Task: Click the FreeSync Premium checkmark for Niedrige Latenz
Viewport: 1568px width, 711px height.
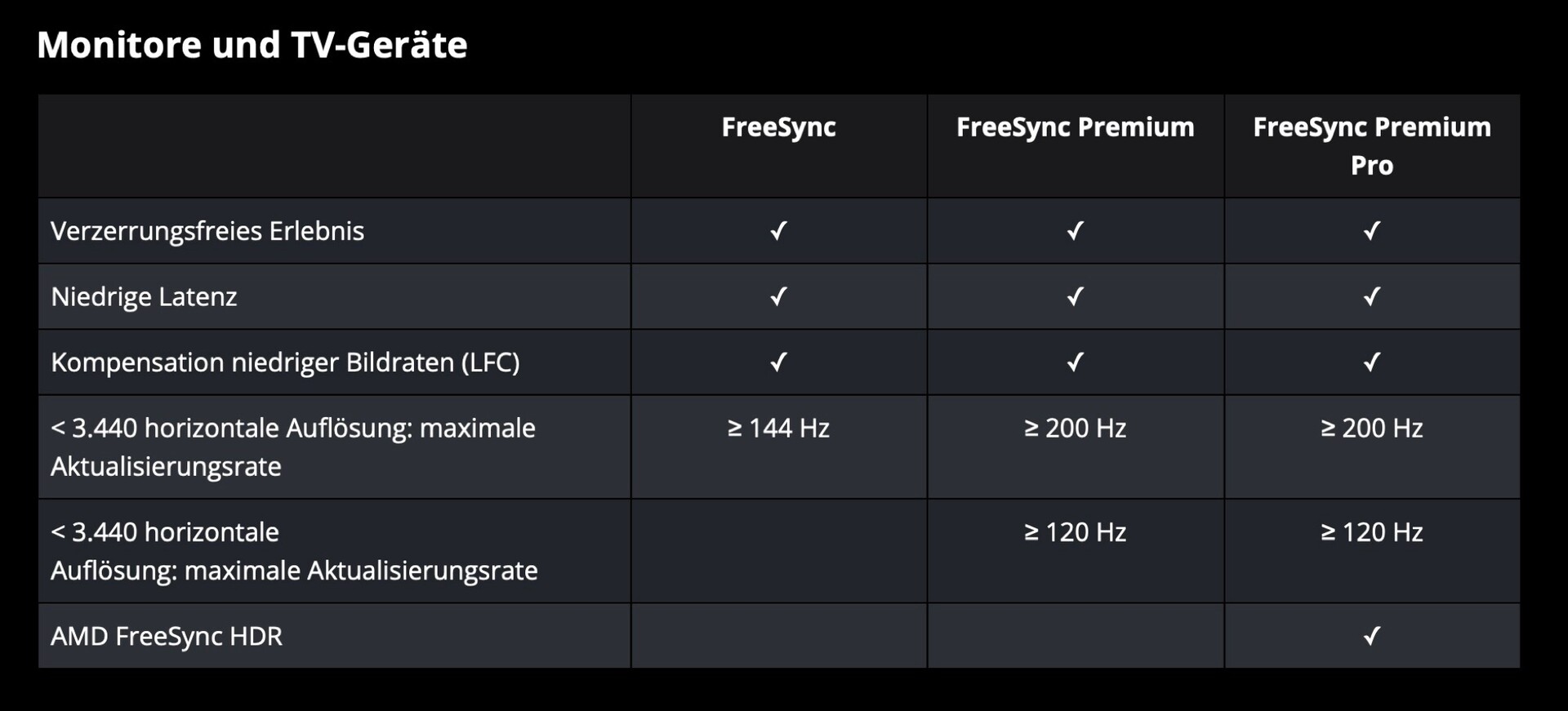Action: click(1075, 296)
